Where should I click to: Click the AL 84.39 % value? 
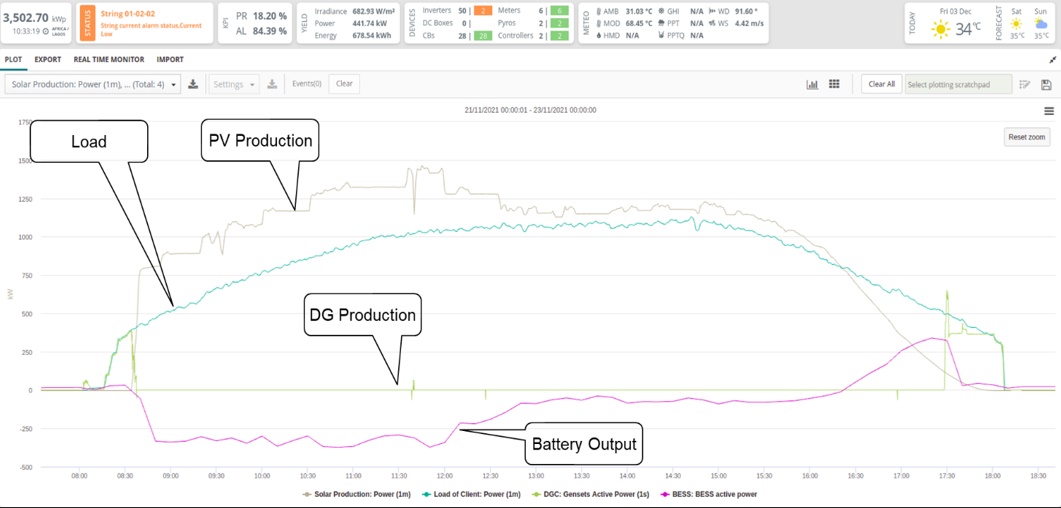point(261,30)
